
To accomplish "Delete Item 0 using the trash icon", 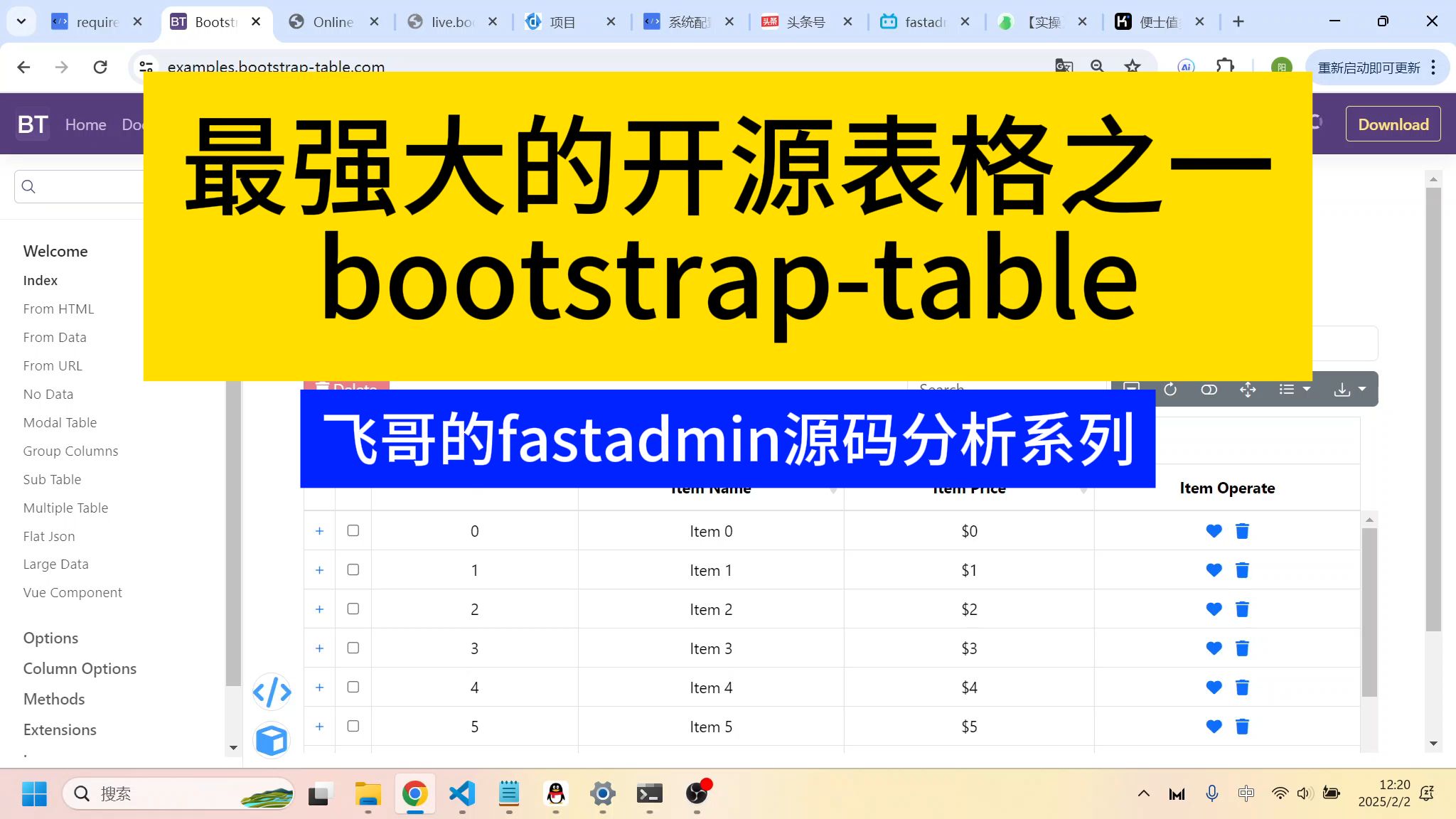I will [x=1242, y=530].
